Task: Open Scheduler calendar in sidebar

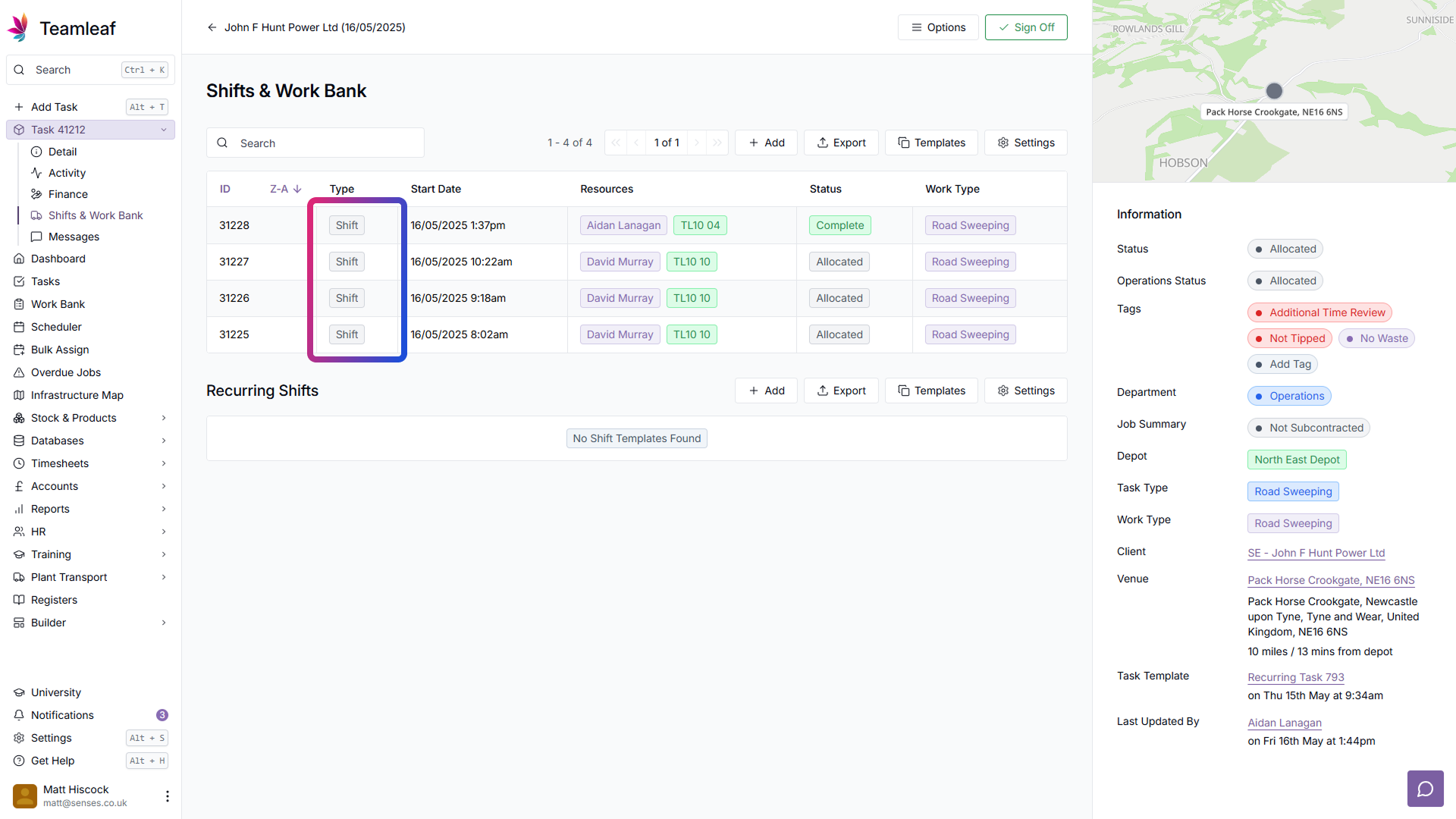Action: click(x=56, y=327)
